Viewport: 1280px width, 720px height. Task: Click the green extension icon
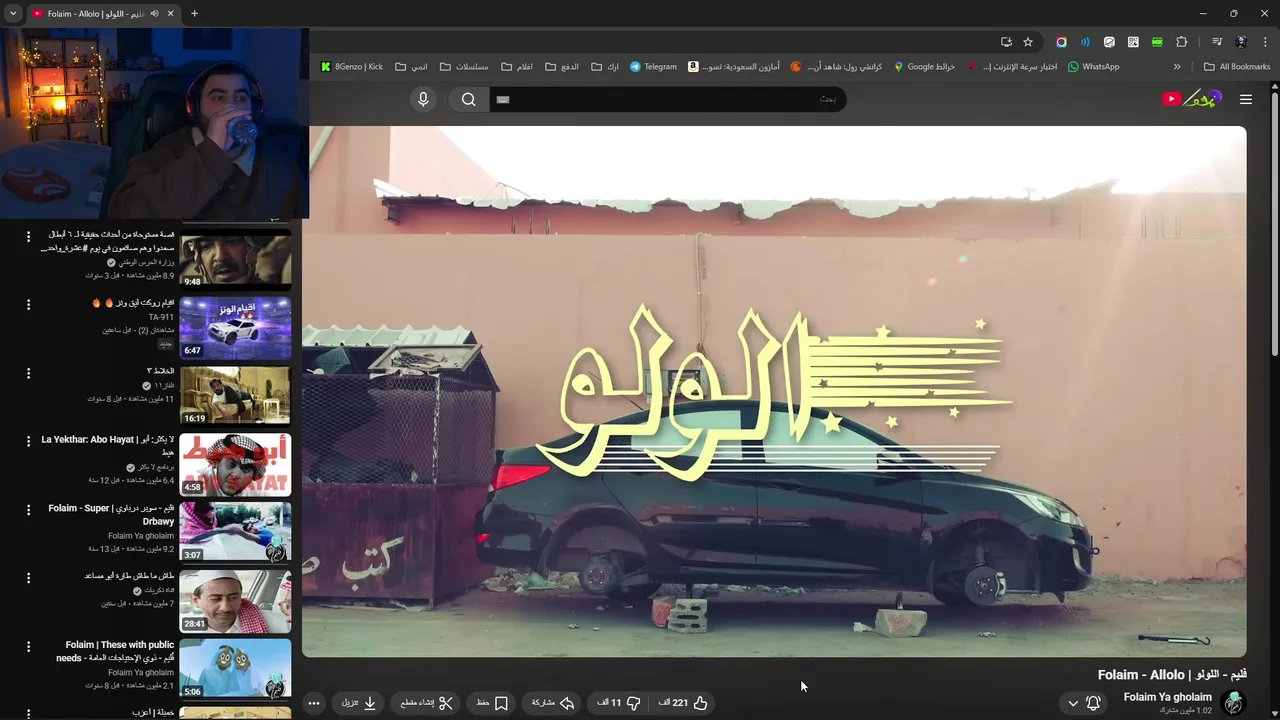1157,42
